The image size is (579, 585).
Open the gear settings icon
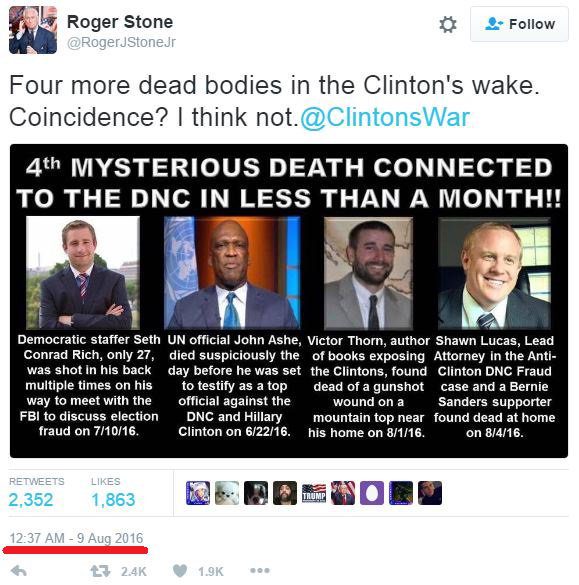447,25
